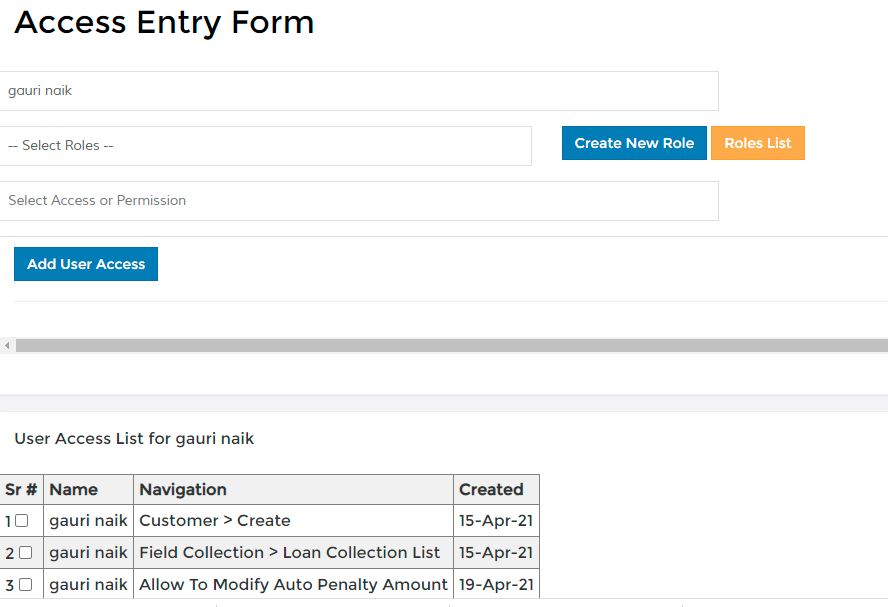Tick the checkbox in row 1
Image resolution: width=888 pixels, height=607 pixels.
coord(22,520)
